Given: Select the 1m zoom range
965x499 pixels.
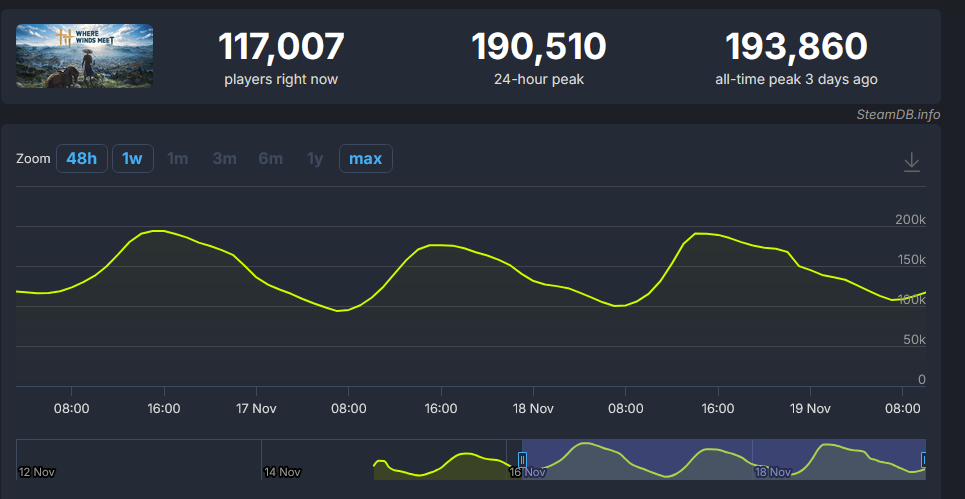Looking at the screenshot, I should tap(178, 159).
